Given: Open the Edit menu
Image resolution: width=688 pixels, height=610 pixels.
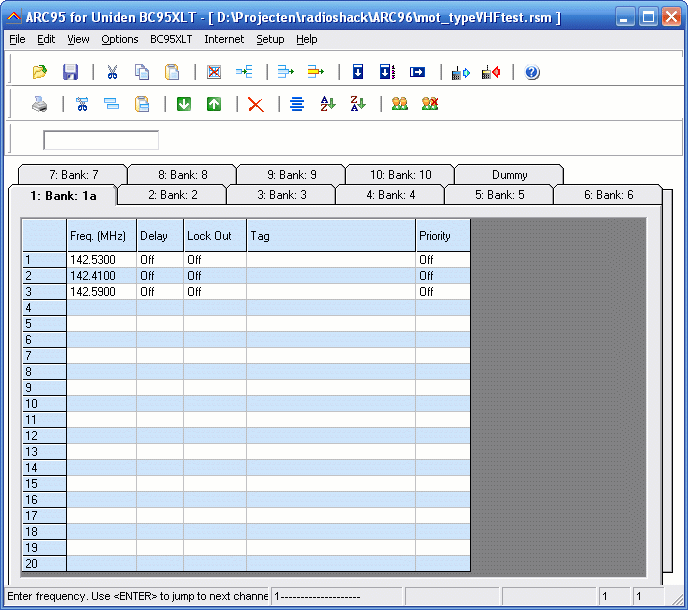Looking at the screenshot, I should (46, 39).
